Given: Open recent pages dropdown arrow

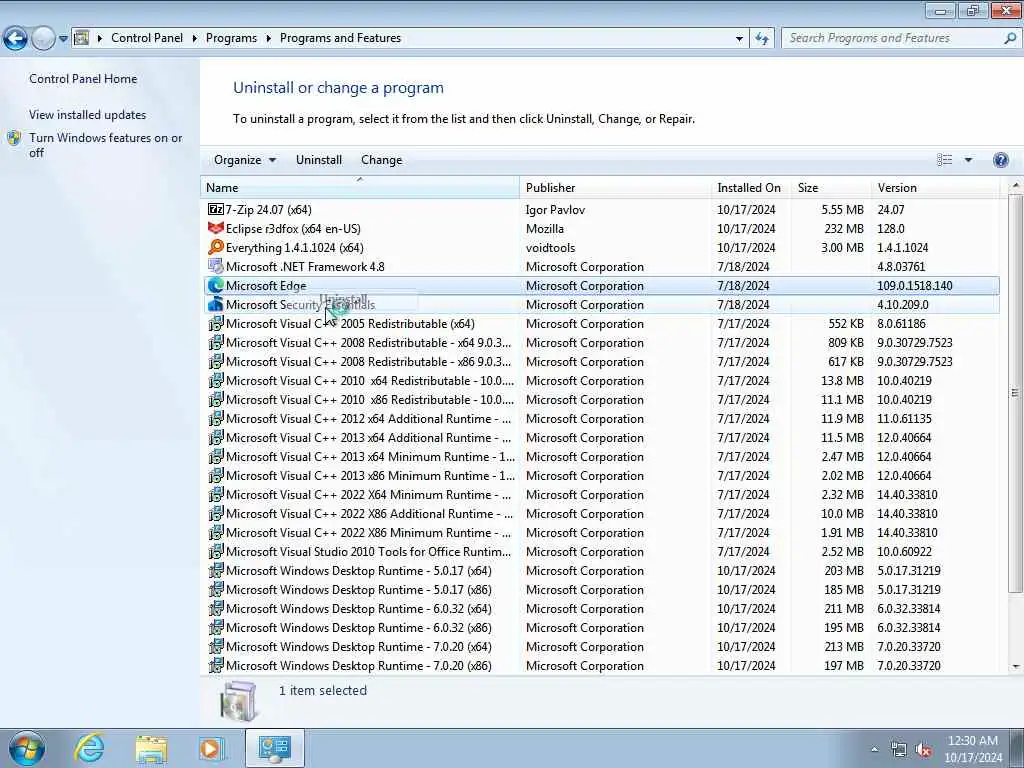Looking at the screenshot, I should click(63, 39).
